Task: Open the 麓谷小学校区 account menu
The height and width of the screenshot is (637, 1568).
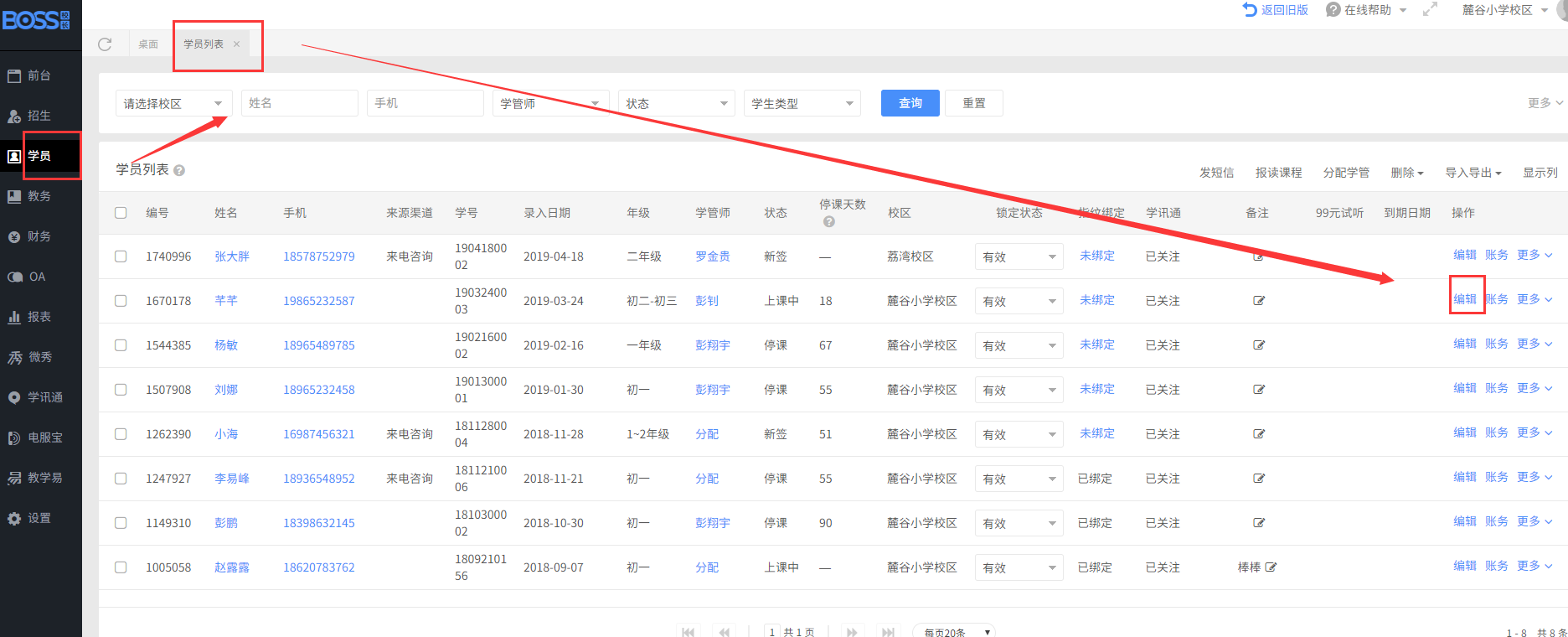Action: pyautogui.click(x=1505, y=10)
